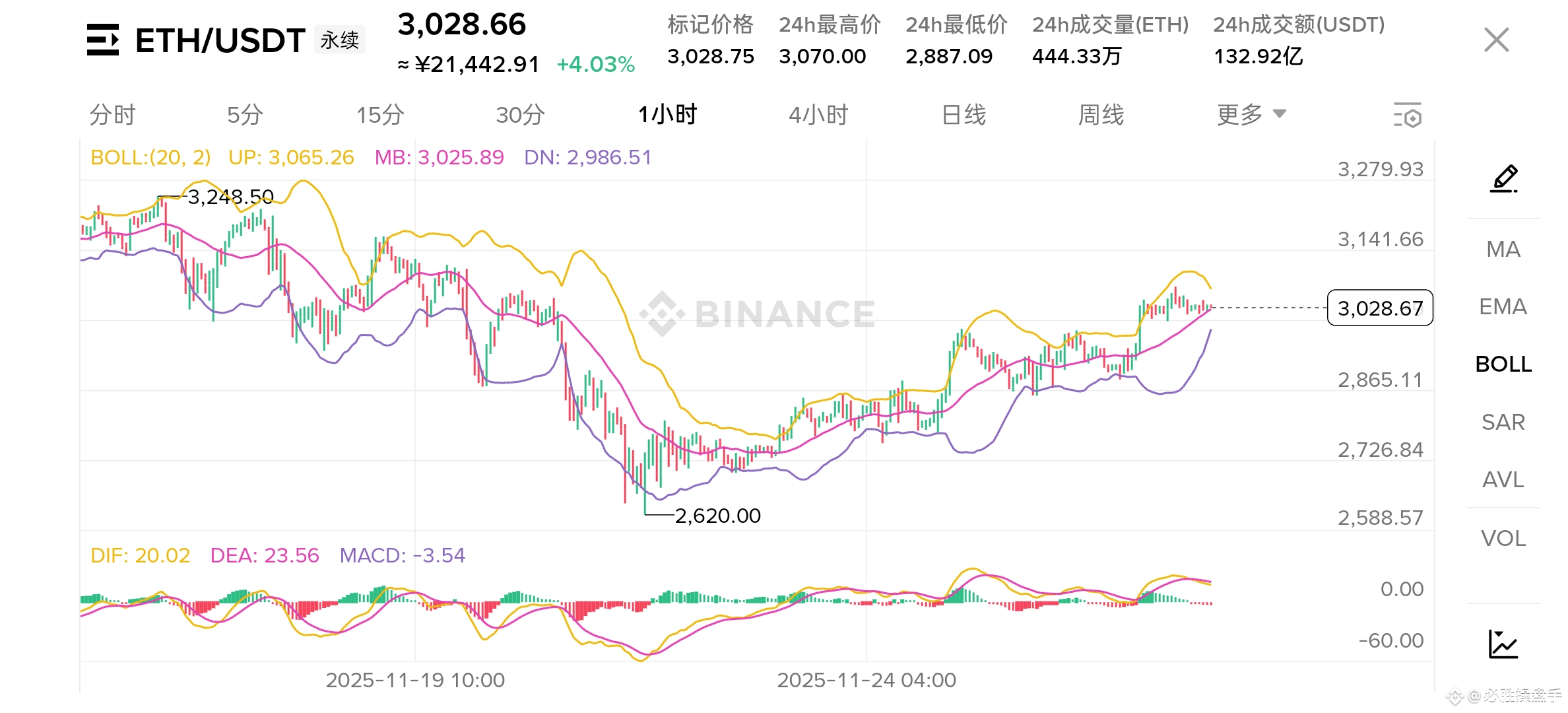The width and height of the screenshot is (1568, 713).
Task: Toggle the EMA indicator
Action: pos(1503,307)
